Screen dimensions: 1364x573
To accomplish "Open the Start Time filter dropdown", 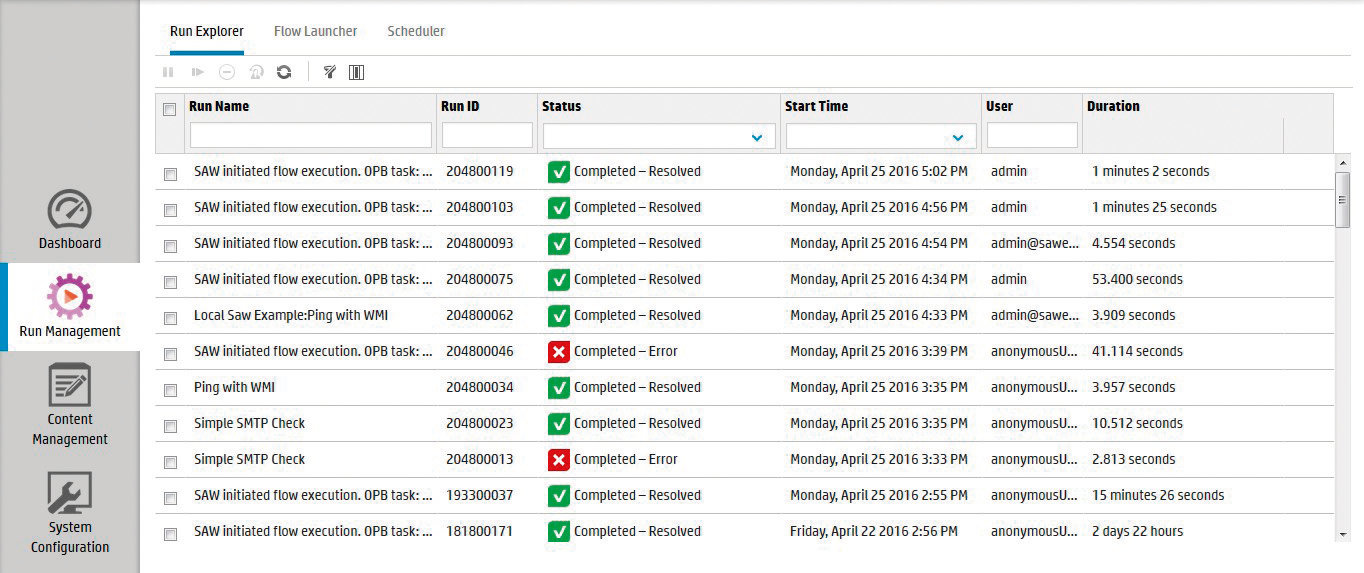I will point(958,136).
